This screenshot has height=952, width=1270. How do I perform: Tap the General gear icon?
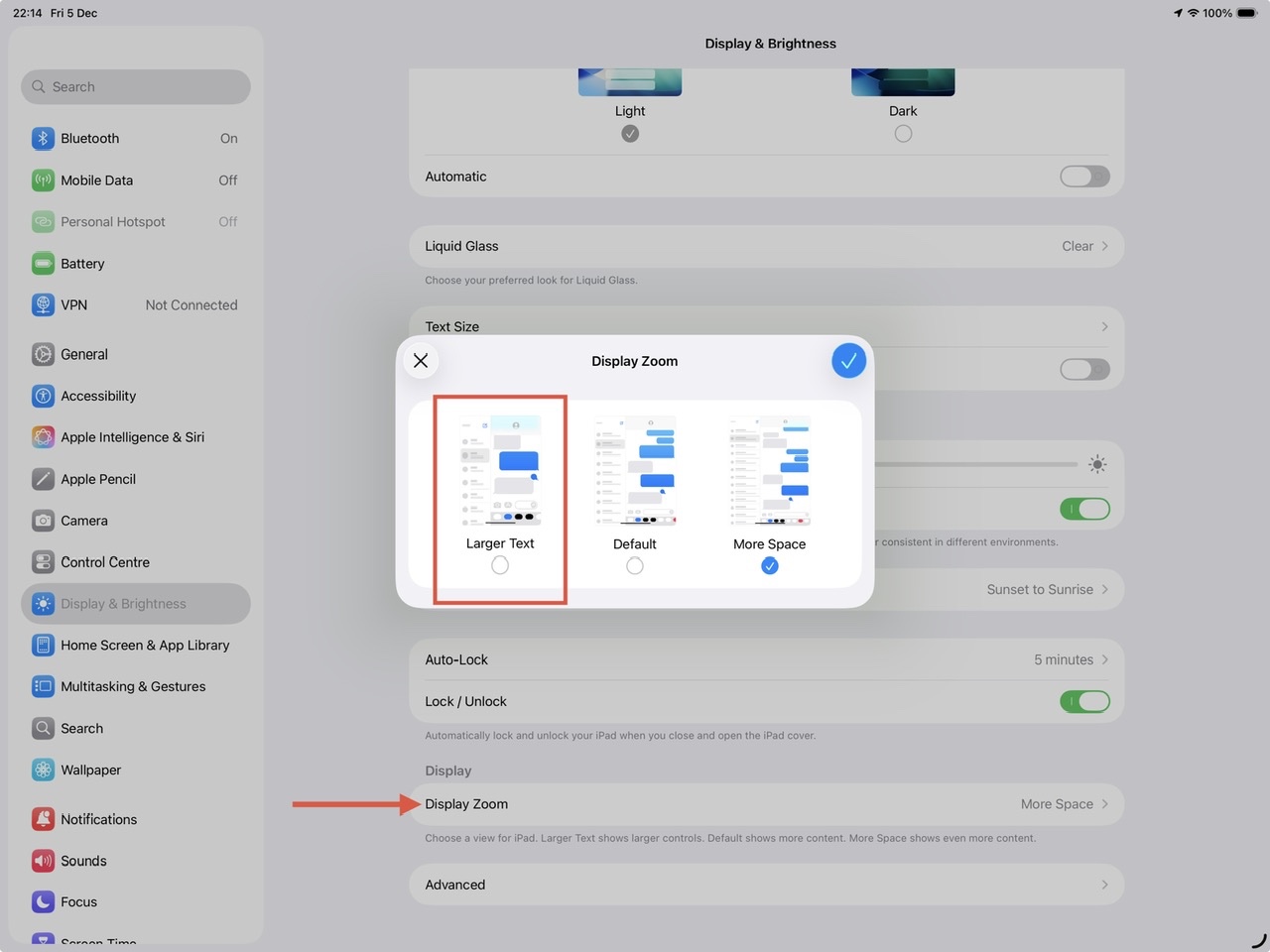[x=43, y=354]
